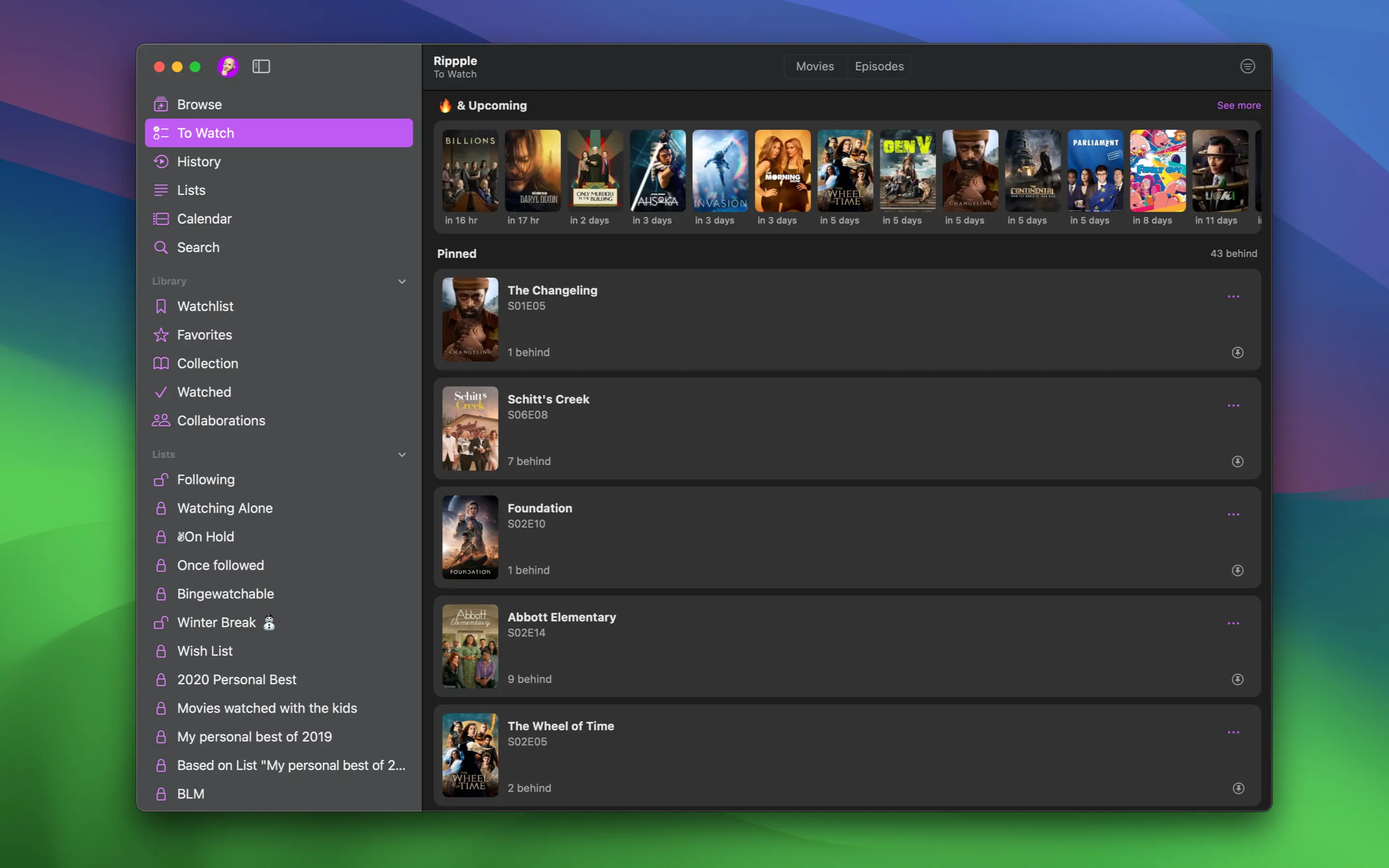Collapse the Library sidebar section
The width and height of the screenshot is (1389, 868).
pyautogui.click(x=402, y=281)
